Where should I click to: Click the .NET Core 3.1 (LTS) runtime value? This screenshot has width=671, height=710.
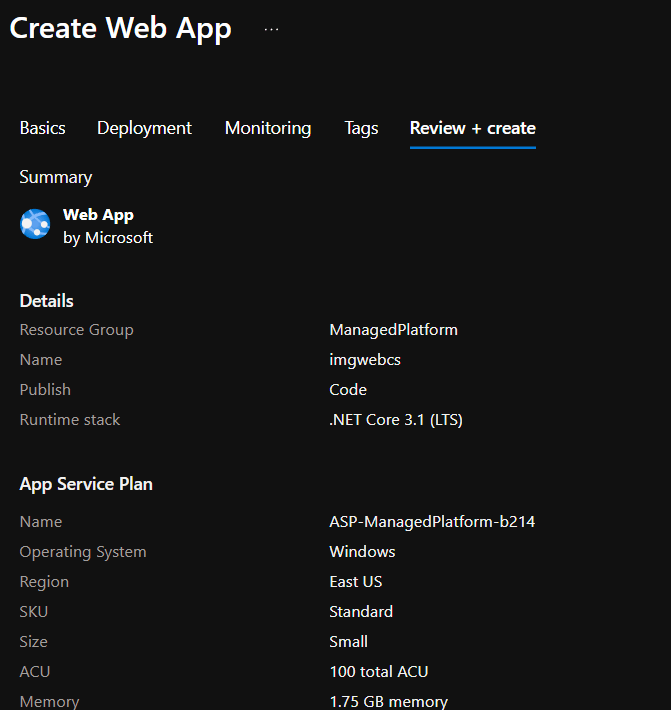[395, 420]
